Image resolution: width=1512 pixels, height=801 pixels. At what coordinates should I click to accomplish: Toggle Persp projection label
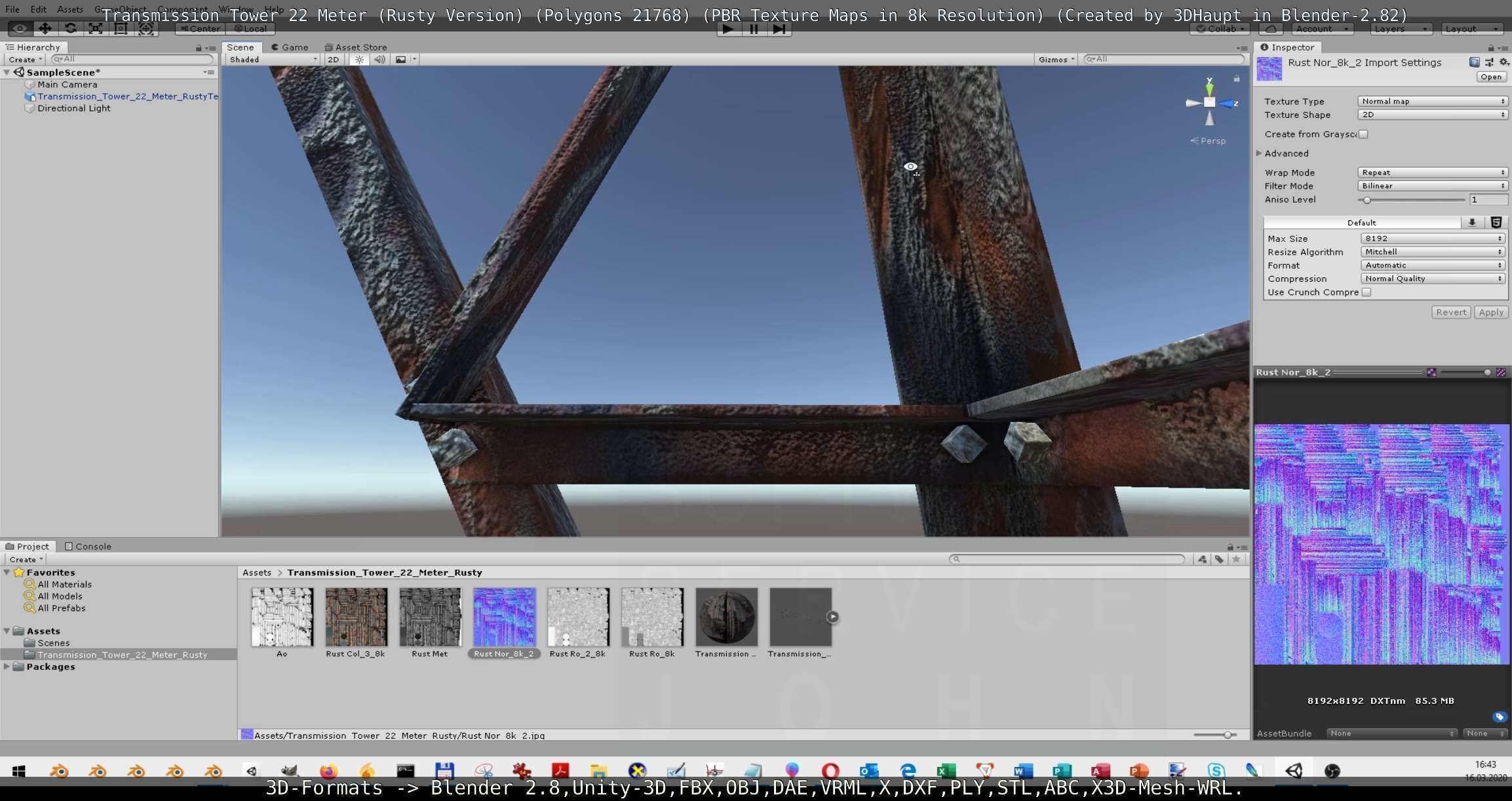(1208, 141)
